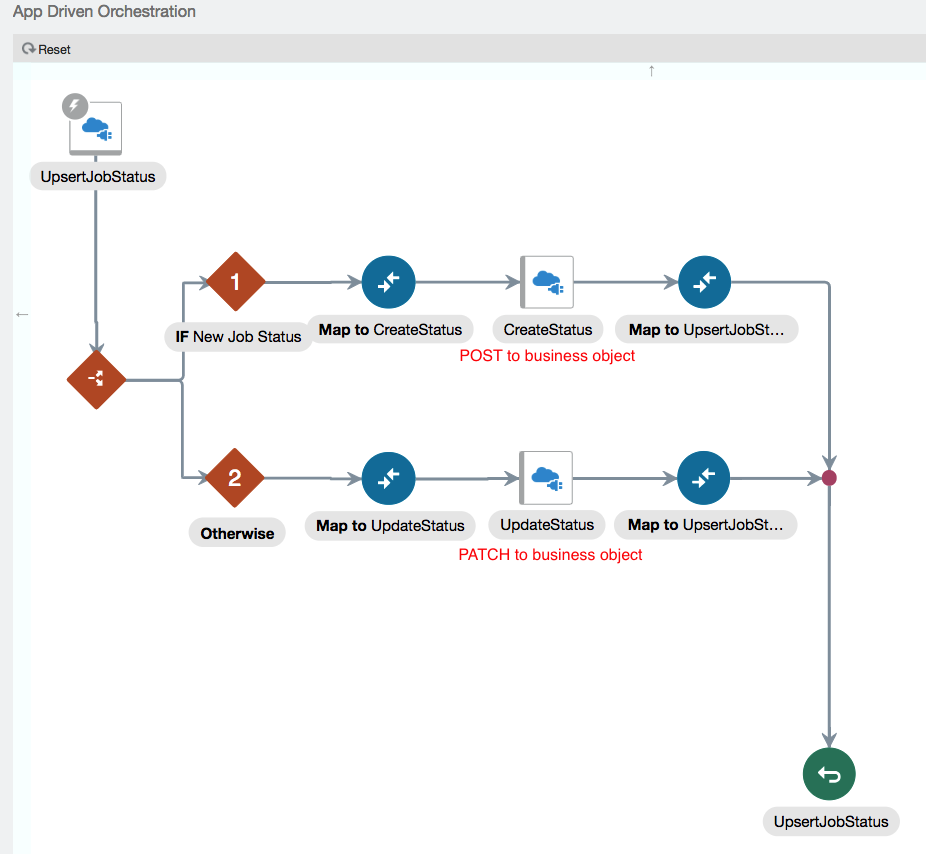
Task: Click the IF New Job Status label
Action: click(x=238, y=337)
